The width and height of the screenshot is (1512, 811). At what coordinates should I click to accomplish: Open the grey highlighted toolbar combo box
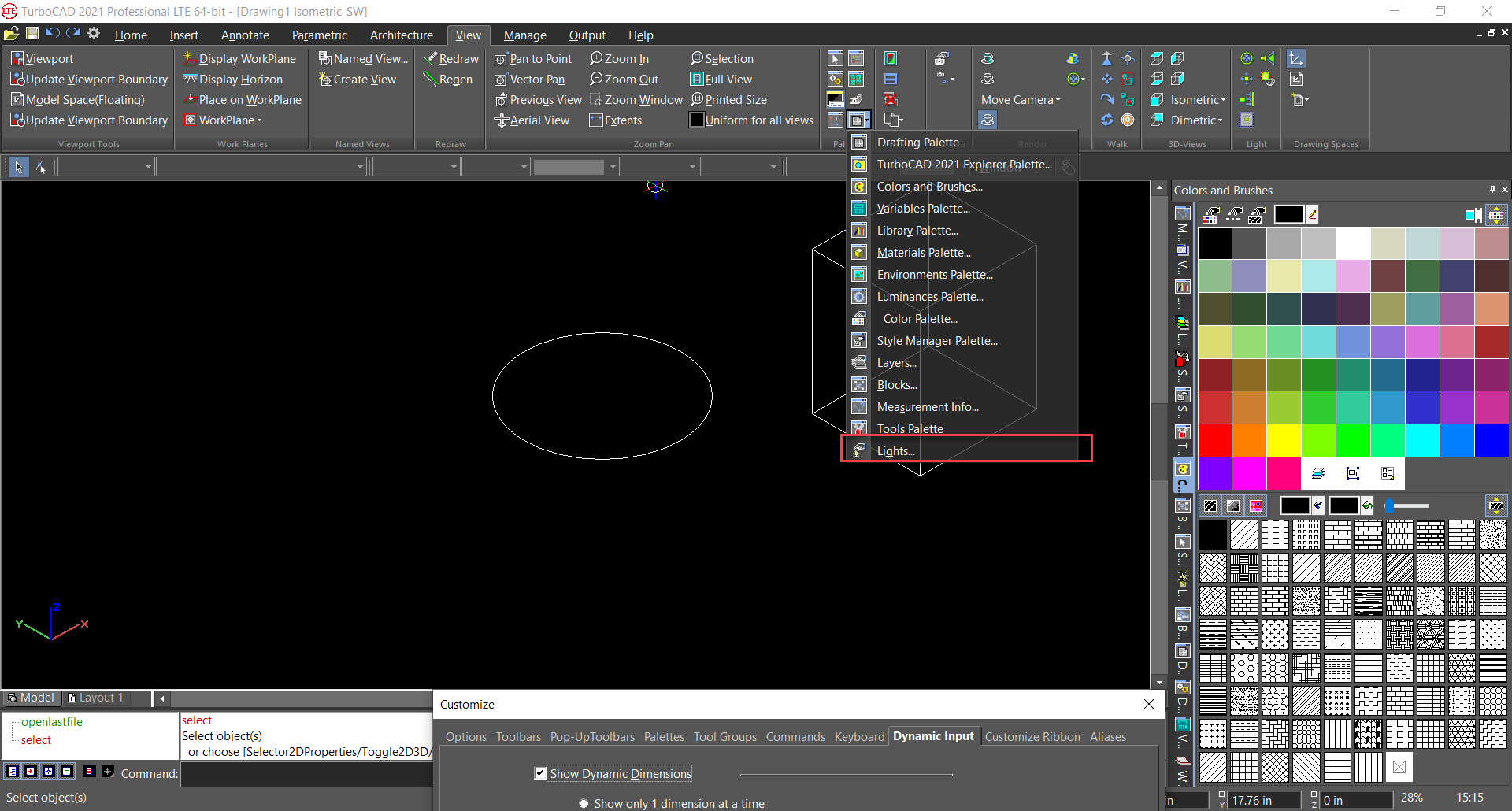(575, 167)
